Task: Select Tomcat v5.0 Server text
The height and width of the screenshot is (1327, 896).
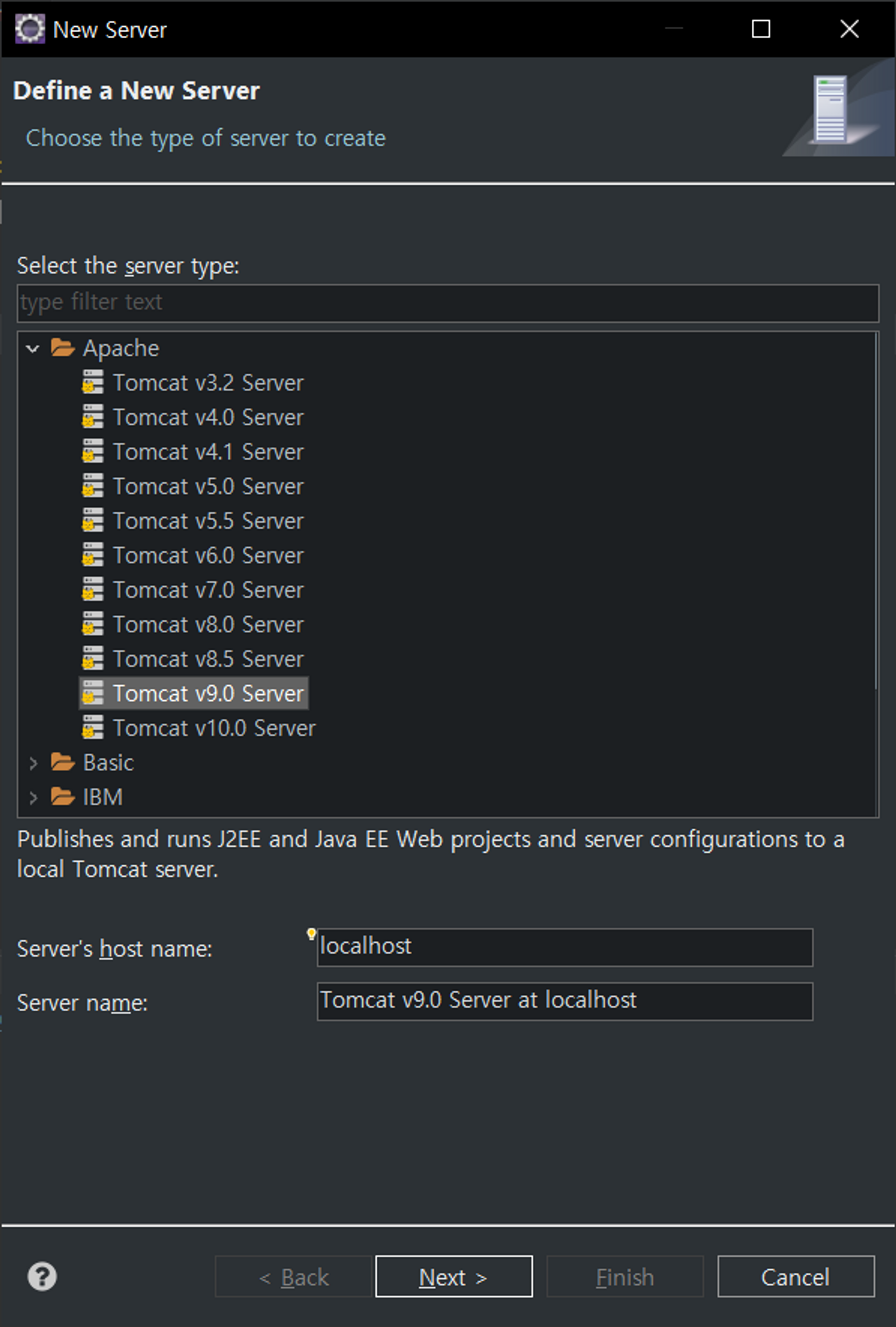Action: tap(208, 487)
